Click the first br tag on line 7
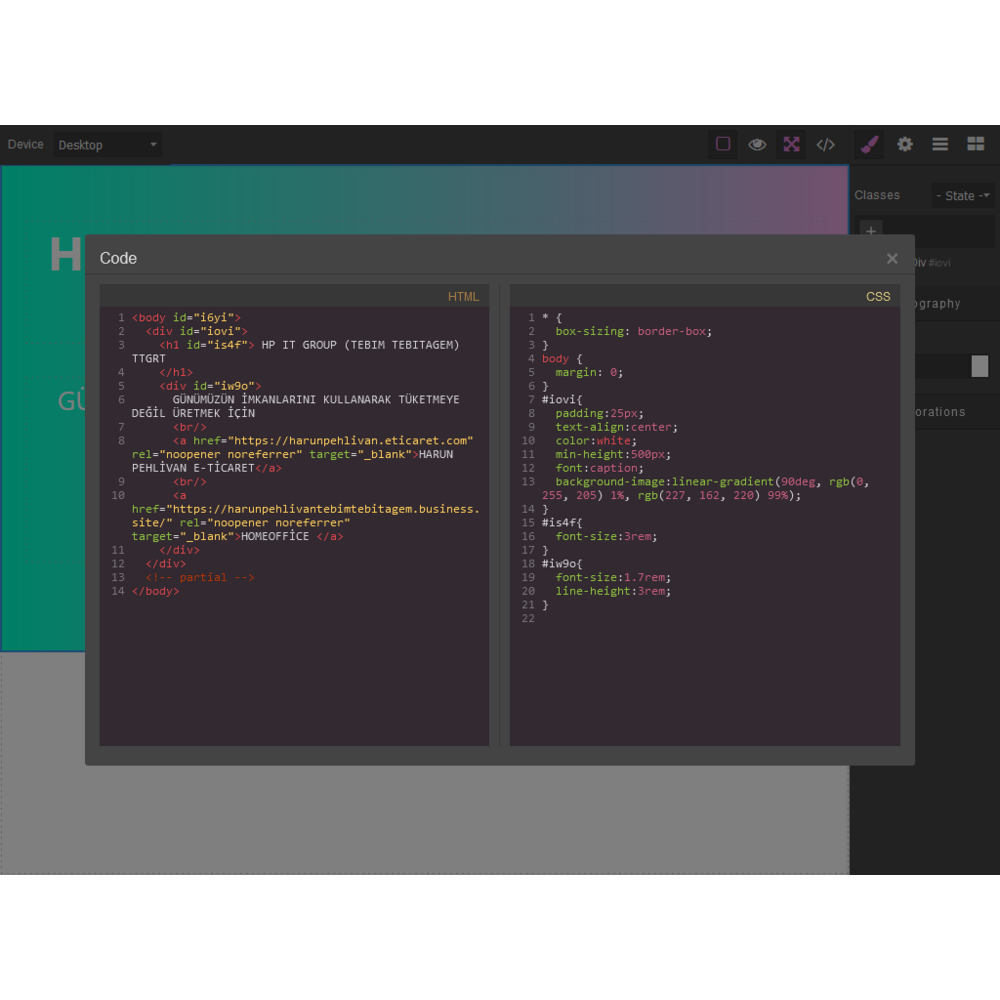Image resolution: width=1000 pixels, height=1000 pixels. [189, 427]
